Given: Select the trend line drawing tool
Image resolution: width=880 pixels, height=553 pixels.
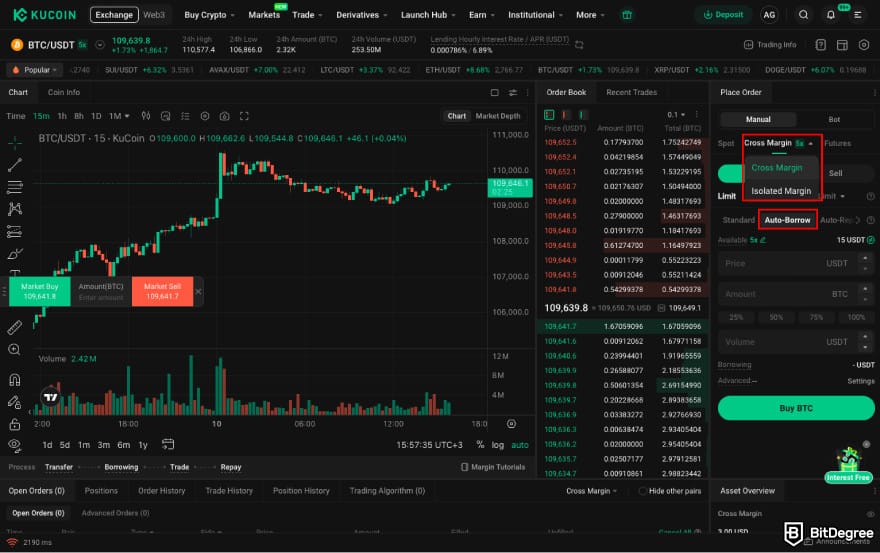Looking at the screenshot, I should click(x=15, y=164).
